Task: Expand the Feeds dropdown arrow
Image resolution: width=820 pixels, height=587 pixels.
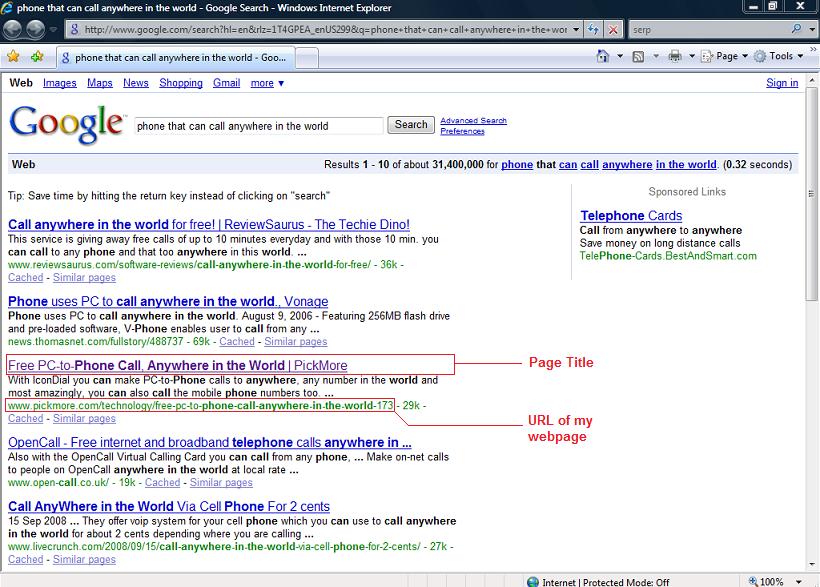Action: coord(656,56)
